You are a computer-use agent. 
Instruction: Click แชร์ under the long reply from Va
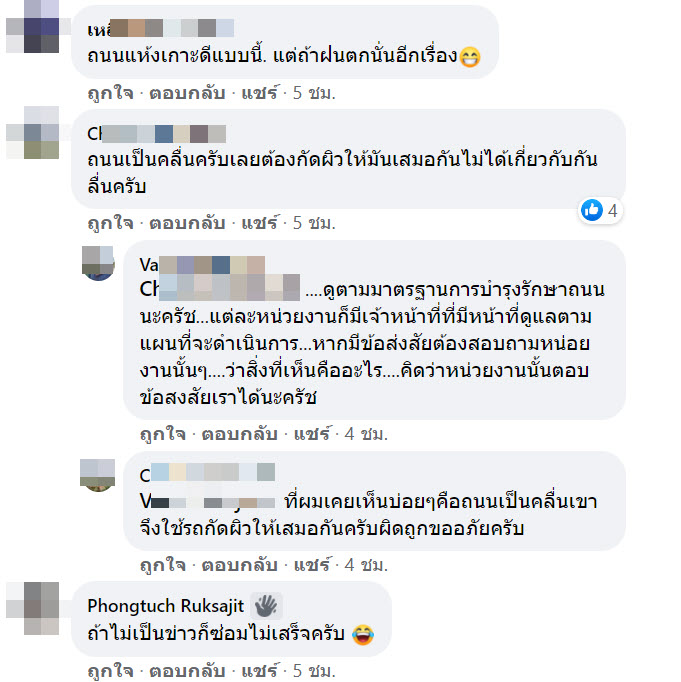(x=312, y=434)
